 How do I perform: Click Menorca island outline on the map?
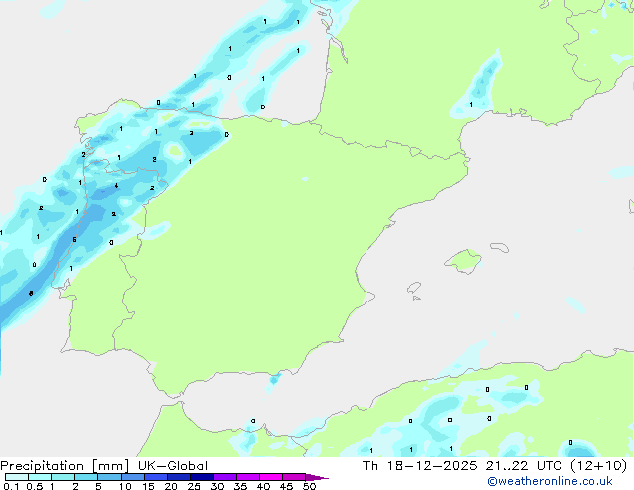coord(499,247)
